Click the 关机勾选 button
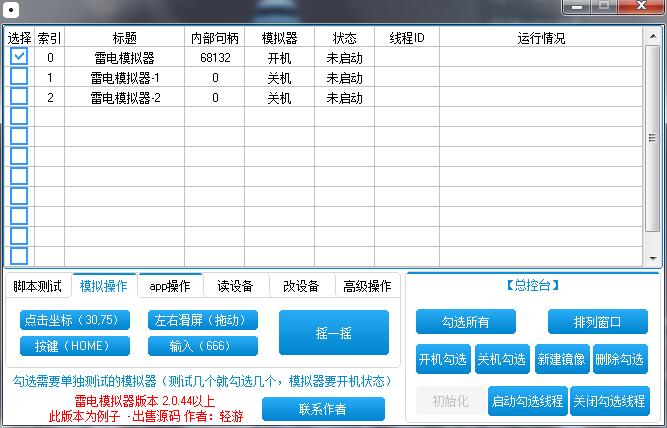The height and width of the screenshot is (428, 667). 502,359
